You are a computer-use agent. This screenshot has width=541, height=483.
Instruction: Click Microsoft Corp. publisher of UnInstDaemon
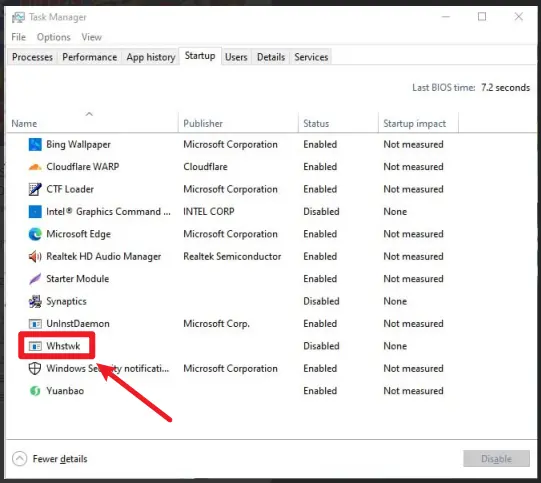216,324
